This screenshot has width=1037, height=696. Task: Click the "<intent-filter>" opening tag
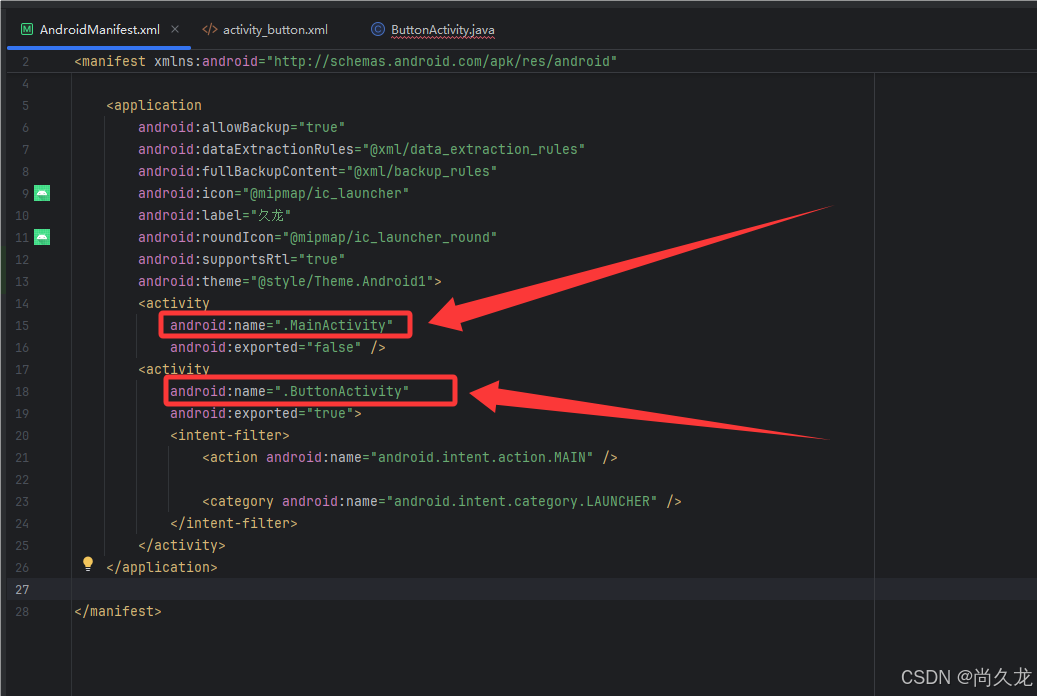coord(229,435)
